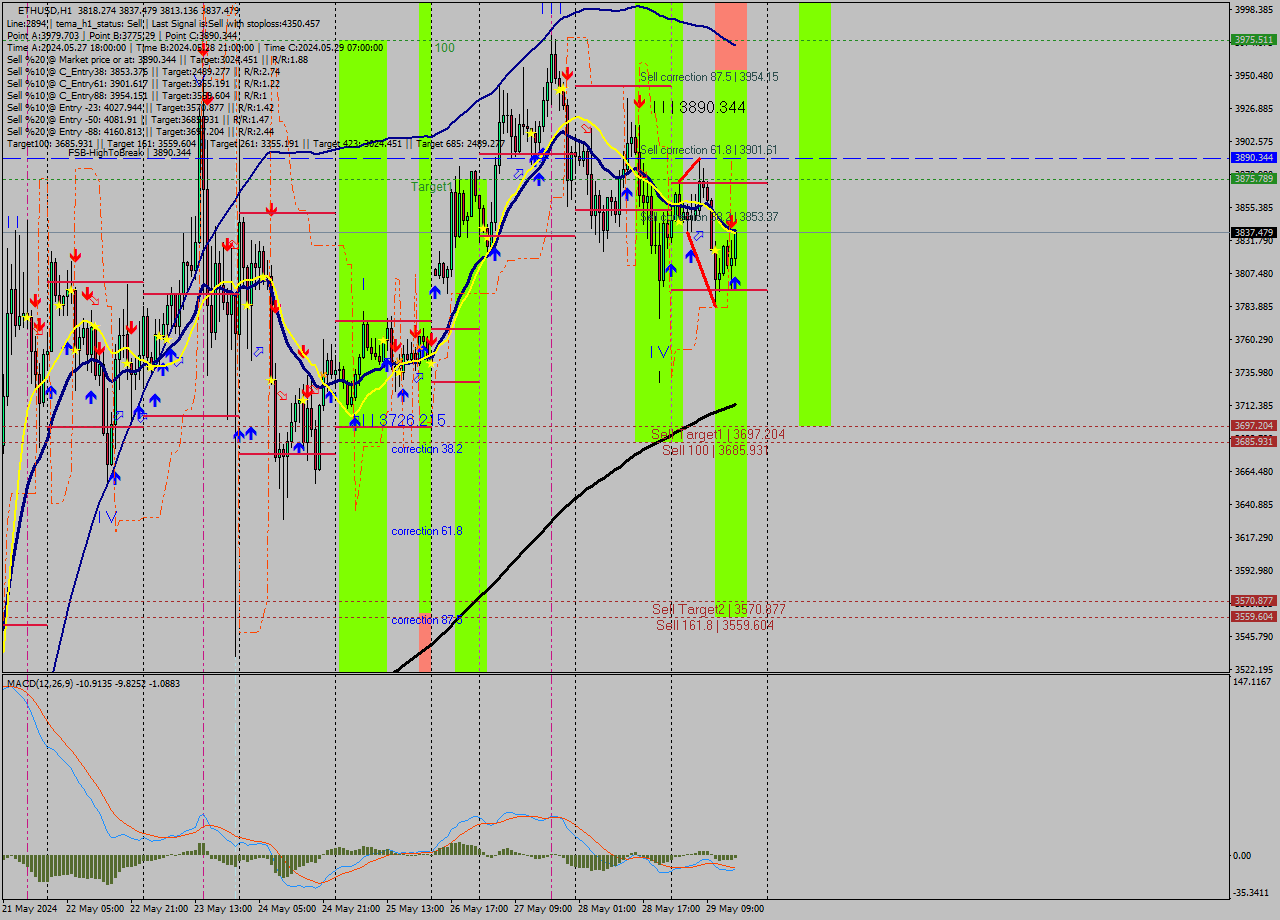Select the '29 May 09:00' time label
The height and width of the screenshot is (920, 1280).
pyautogui.click(x=735, y=909)
